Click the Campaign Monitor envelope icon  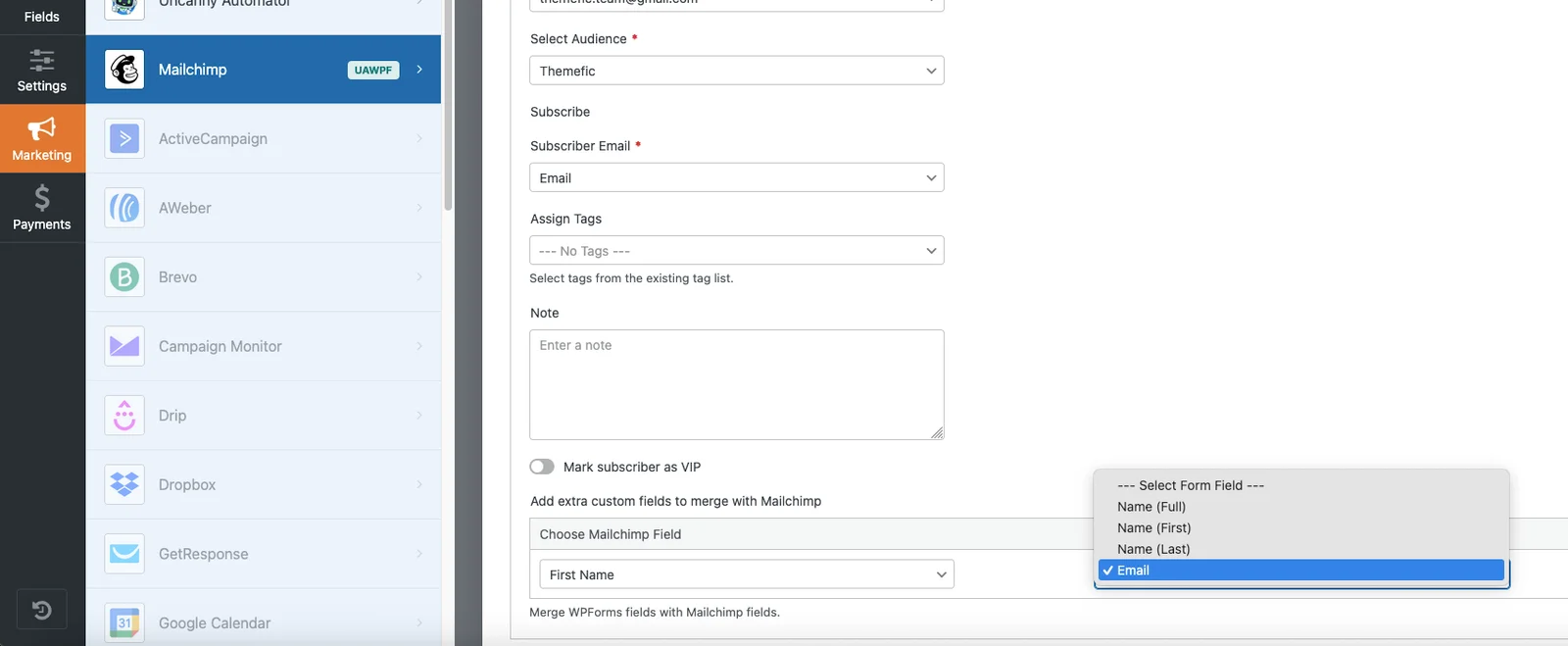coord(124,346)
